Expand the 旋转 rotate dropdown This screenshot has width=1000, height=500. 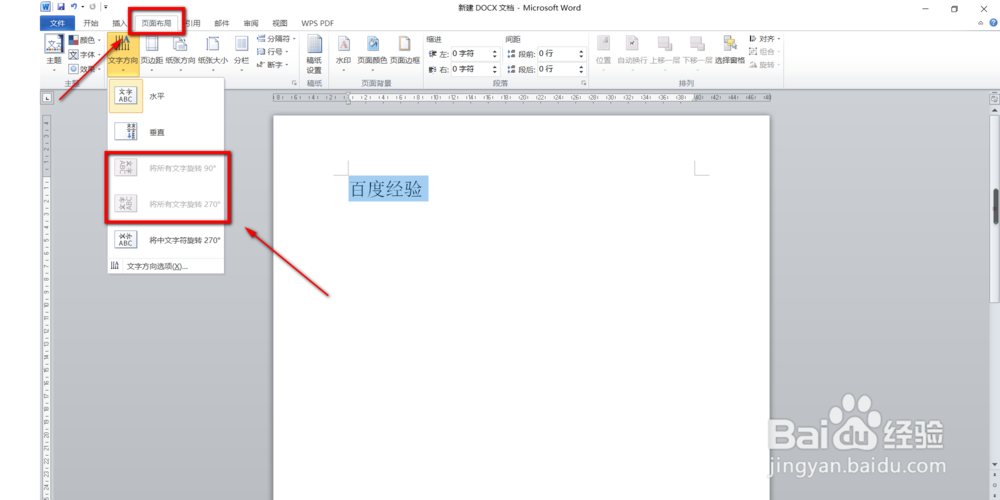(x=765, y=64)
